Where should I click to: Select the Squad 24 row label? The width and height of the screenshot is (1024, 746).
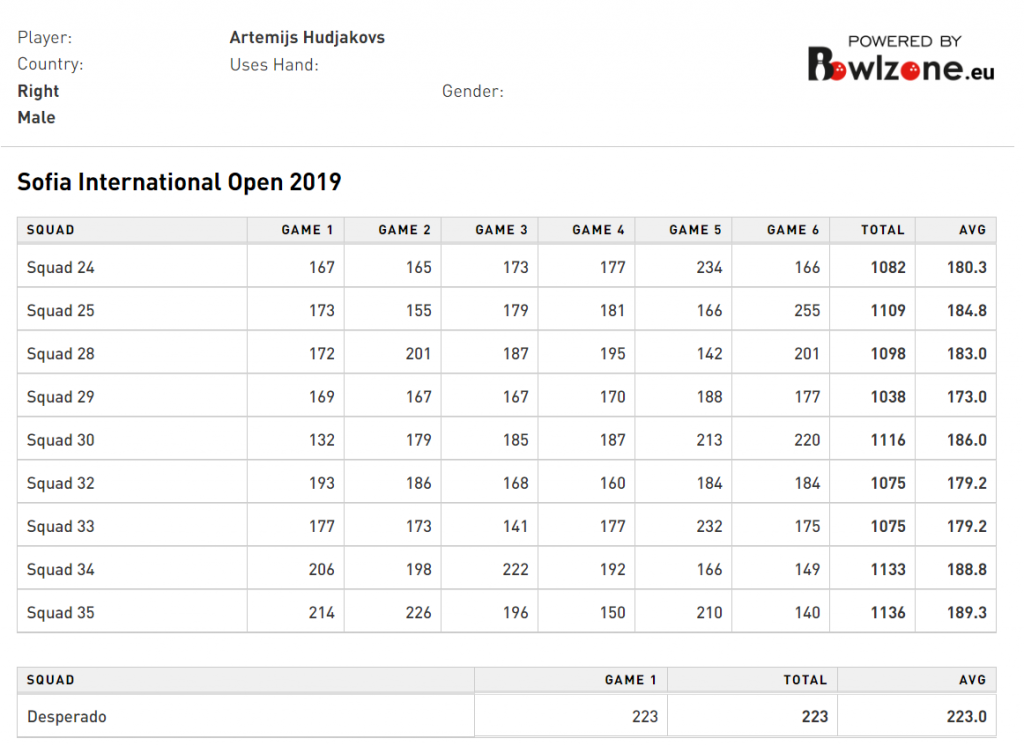pyautogui.click(x=61, y=267)
